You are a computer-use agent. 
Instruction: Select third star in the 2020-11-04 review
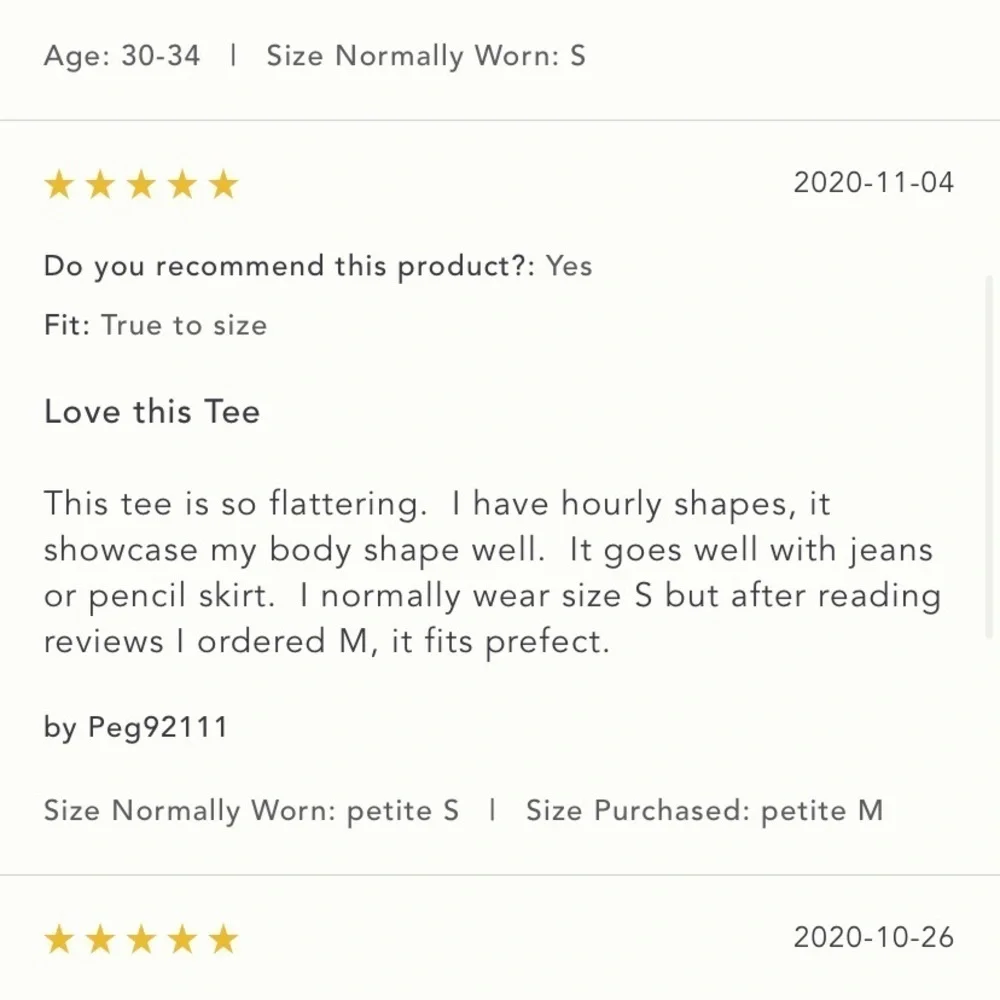[x=142, y=185]
